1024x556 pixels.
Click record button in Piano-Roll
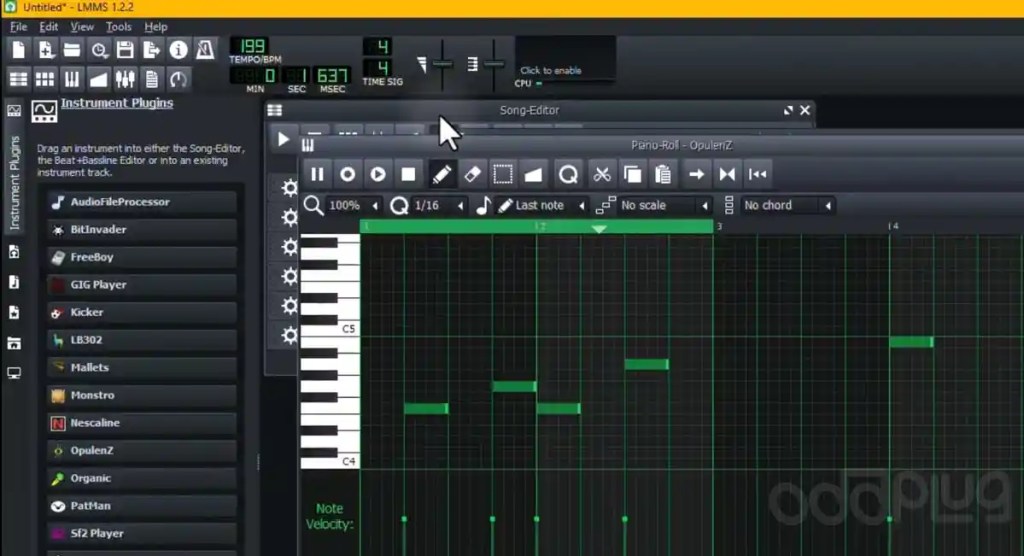pyautogui.click(x=347, y=174)
